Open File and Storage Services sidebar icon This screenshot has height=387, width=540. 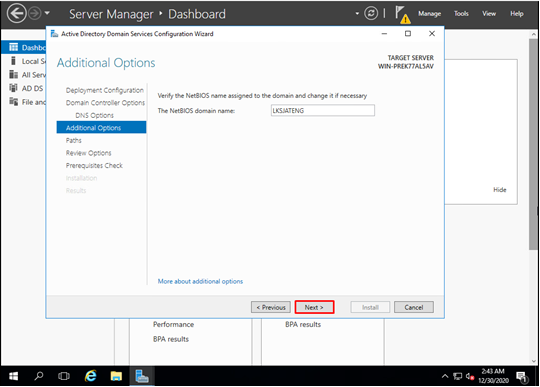coord(13,102)
